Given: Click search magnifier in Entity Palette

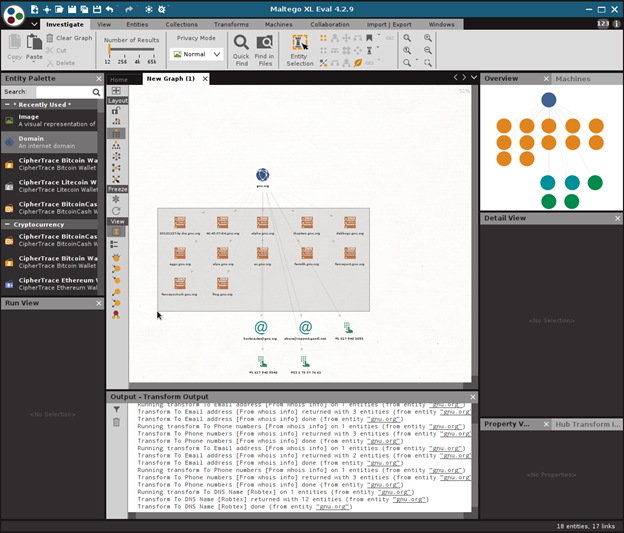Looking at the screenshot, I should point(96,92).
